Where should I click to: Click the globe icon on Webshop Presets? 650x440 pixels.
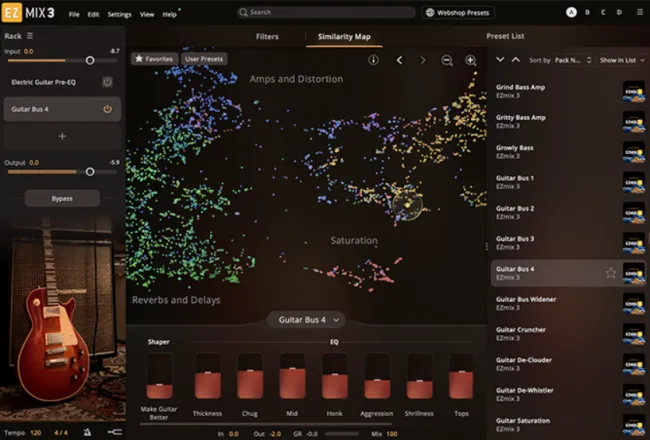(430, 13)
